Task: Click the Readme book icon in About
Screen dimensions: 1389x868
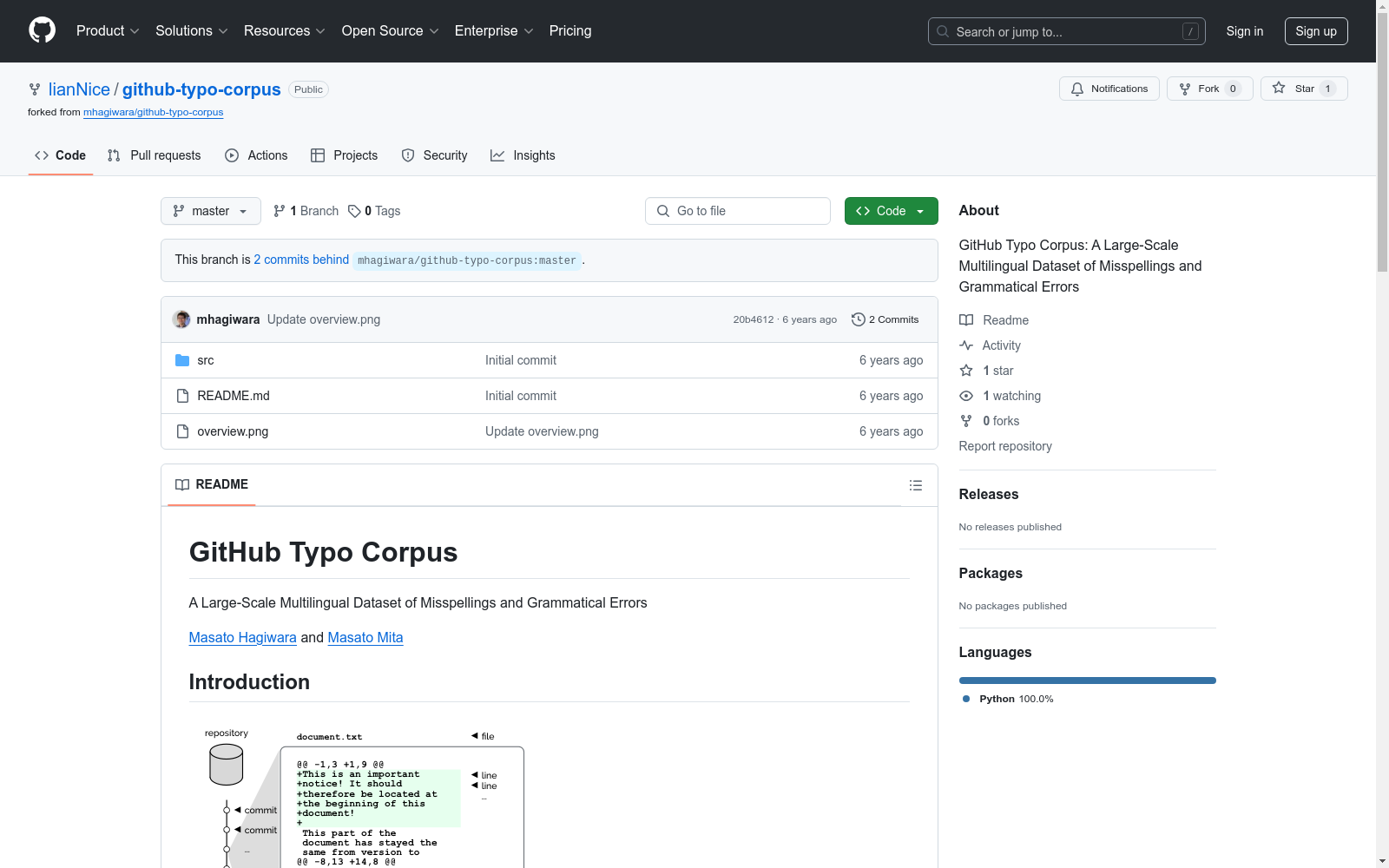Action: (x=966, y=320)
